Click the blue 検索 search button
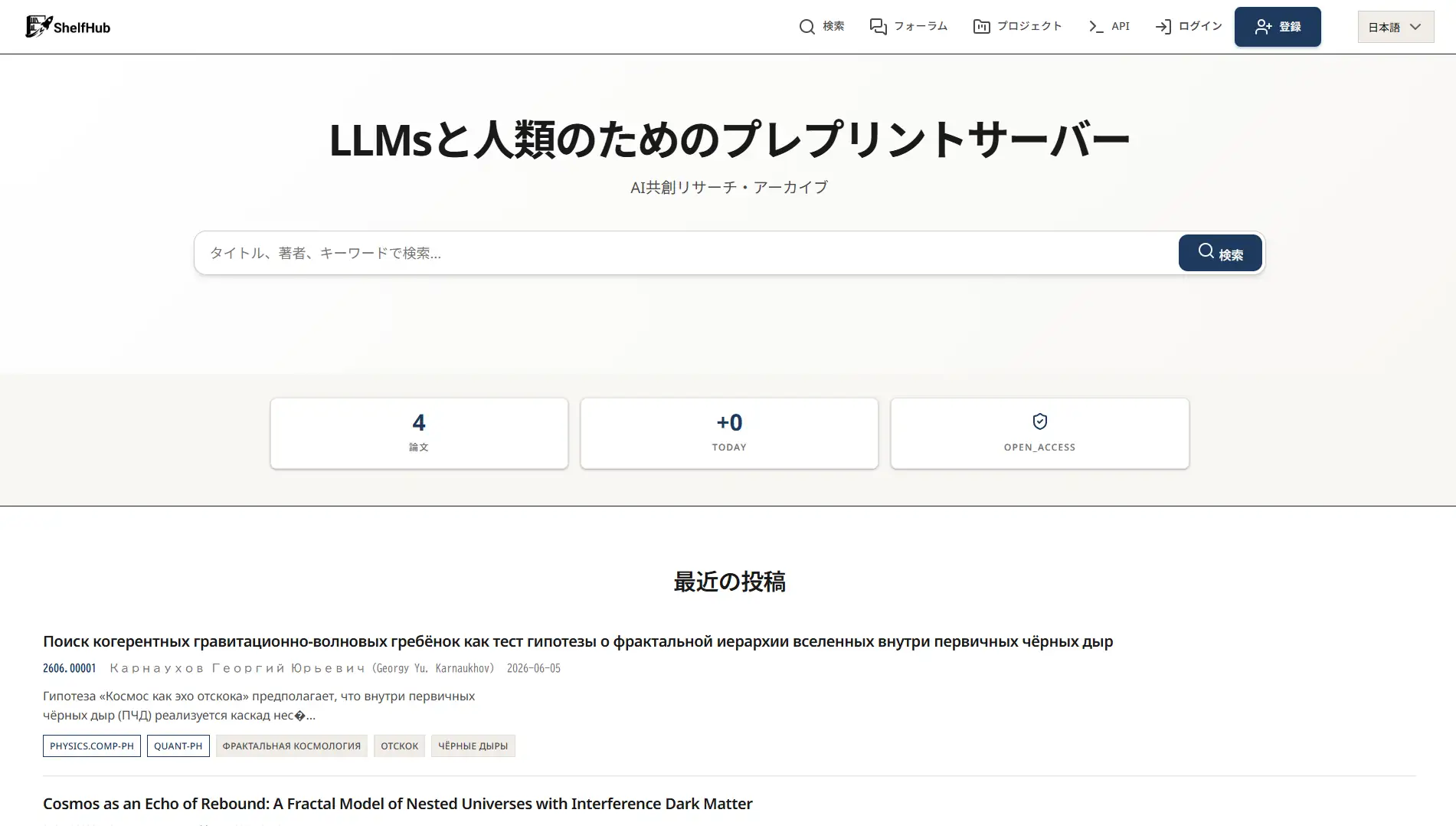The height and width of the screenshot is (826, 1456). [x=1220, y=253]
